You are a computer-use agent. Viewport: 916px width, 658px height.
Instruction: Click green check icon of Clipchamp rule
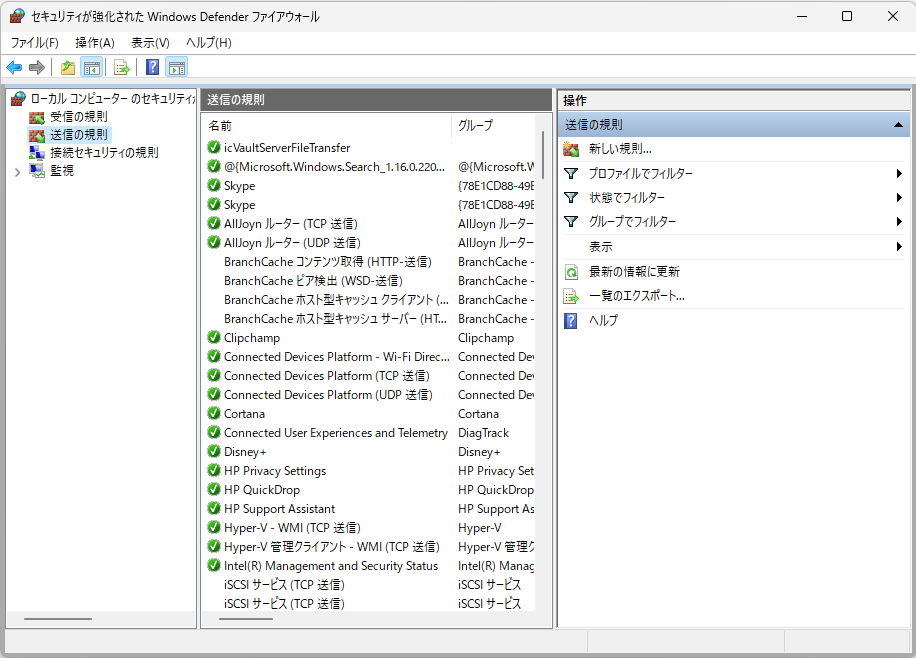[x=214, y=338]
